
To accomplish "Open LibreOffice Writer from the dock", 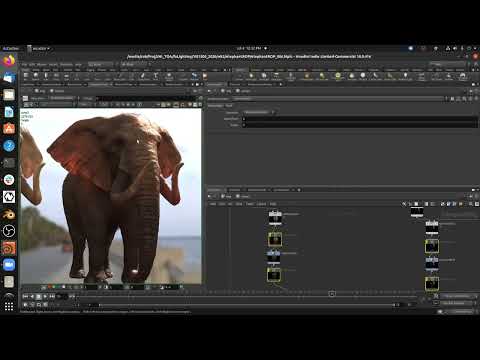I will click(9, 112).
